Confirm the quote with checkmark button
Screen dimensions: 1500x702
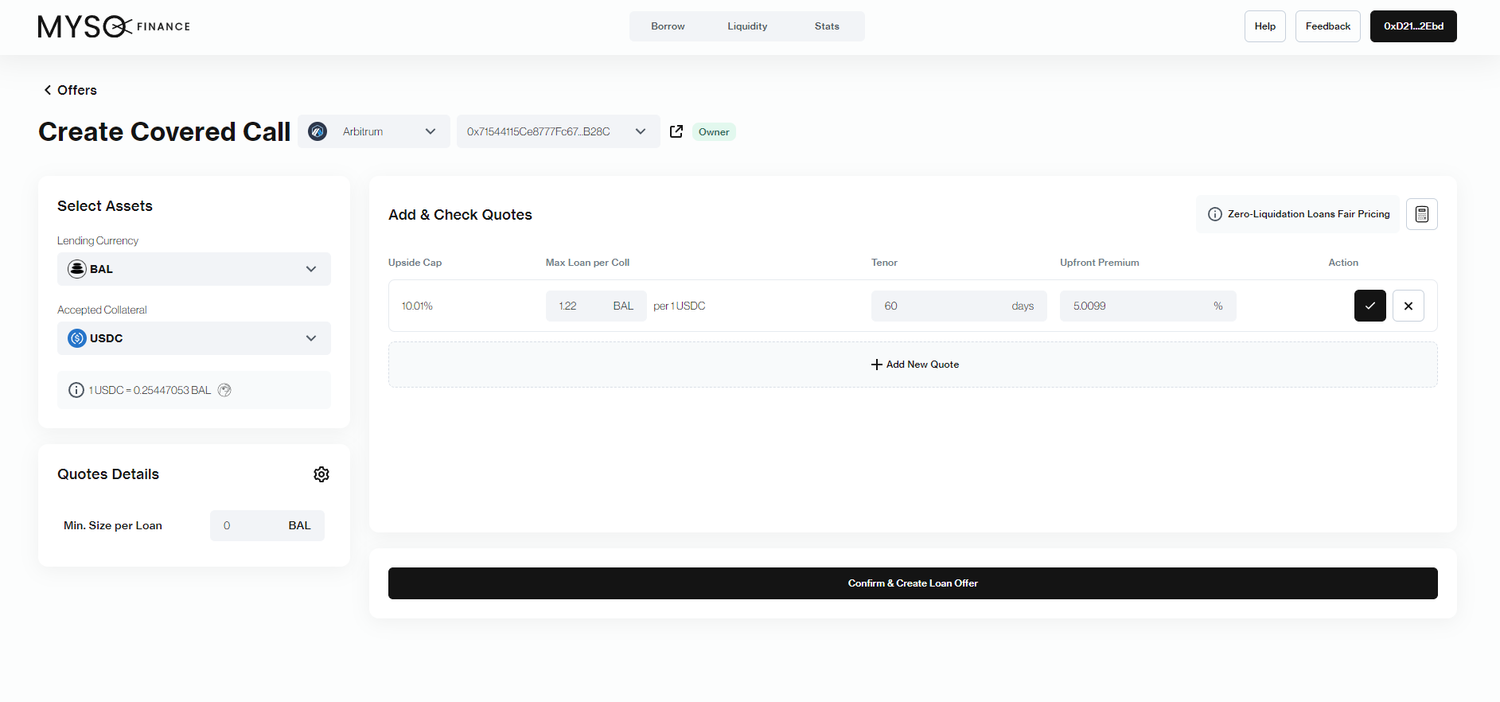[1370, 306]
